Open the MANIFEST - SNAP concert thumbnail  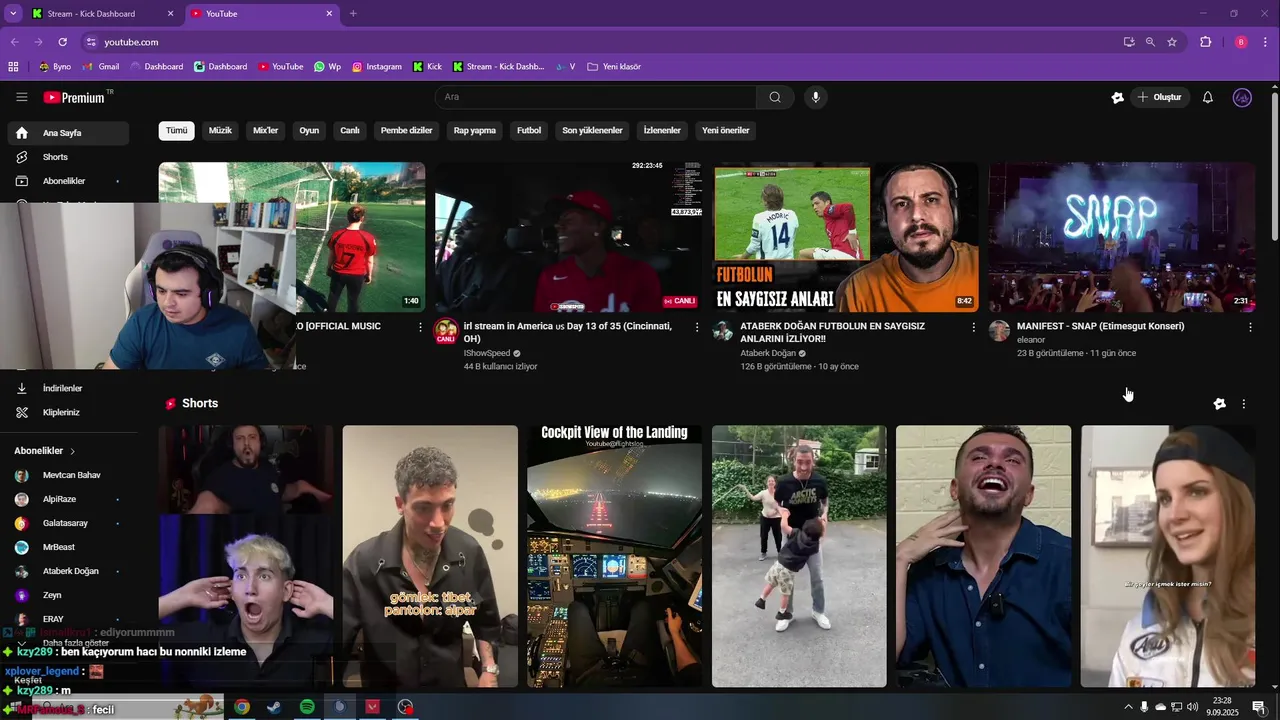(x=1122, y=237)
